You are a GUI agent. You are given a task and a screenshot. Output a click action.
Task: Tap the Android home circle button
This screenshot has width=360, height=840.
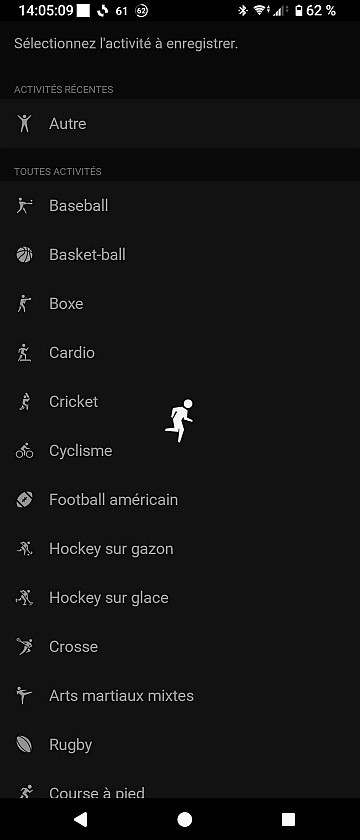click(x=184, y=819)
